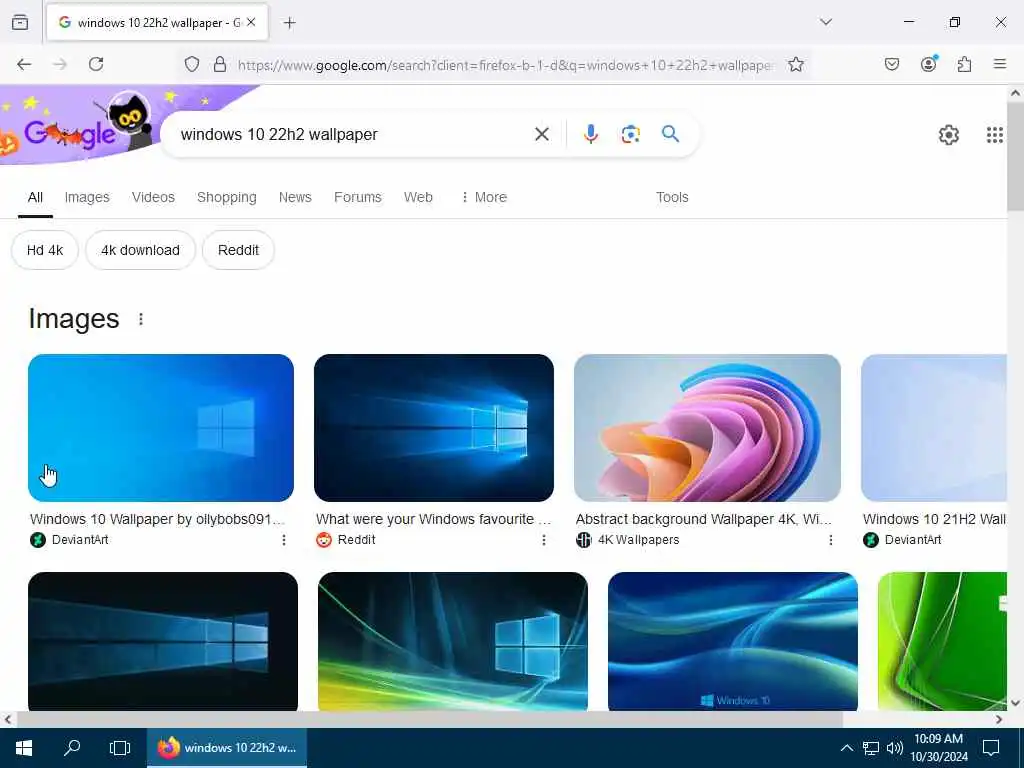
Task: Switch to Shopping tab
Action: [x=227, y=197]
